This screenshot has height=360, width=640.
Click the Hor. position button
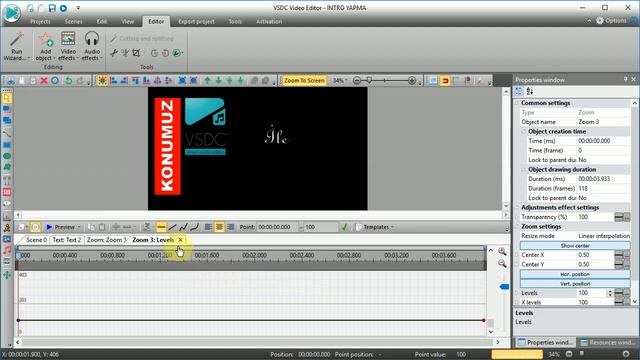575,274
